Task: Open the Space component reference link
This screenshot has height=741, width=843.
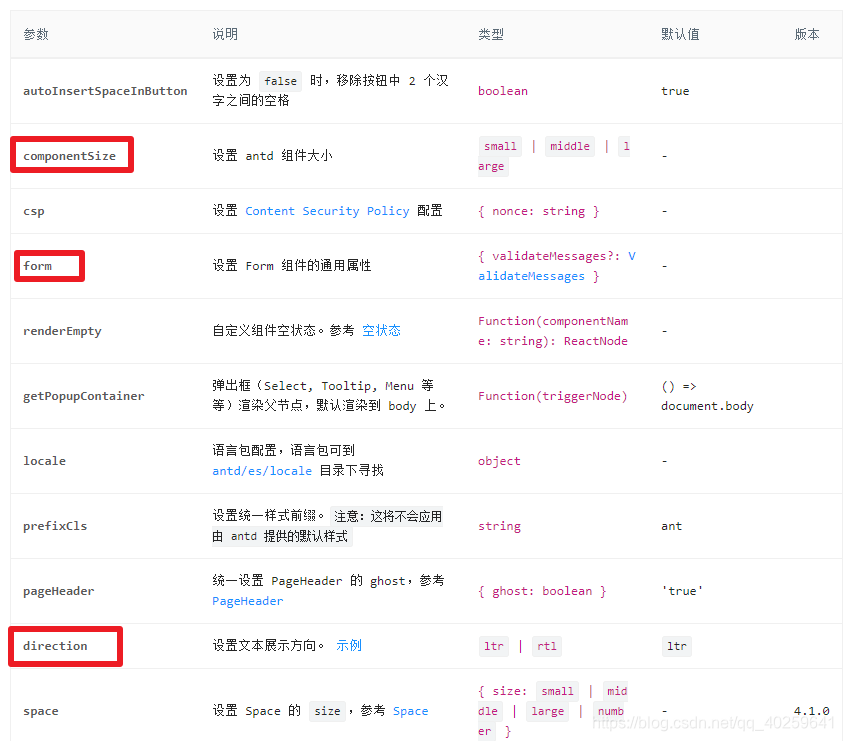Action: pyautogui.click(x=410, y=711)
